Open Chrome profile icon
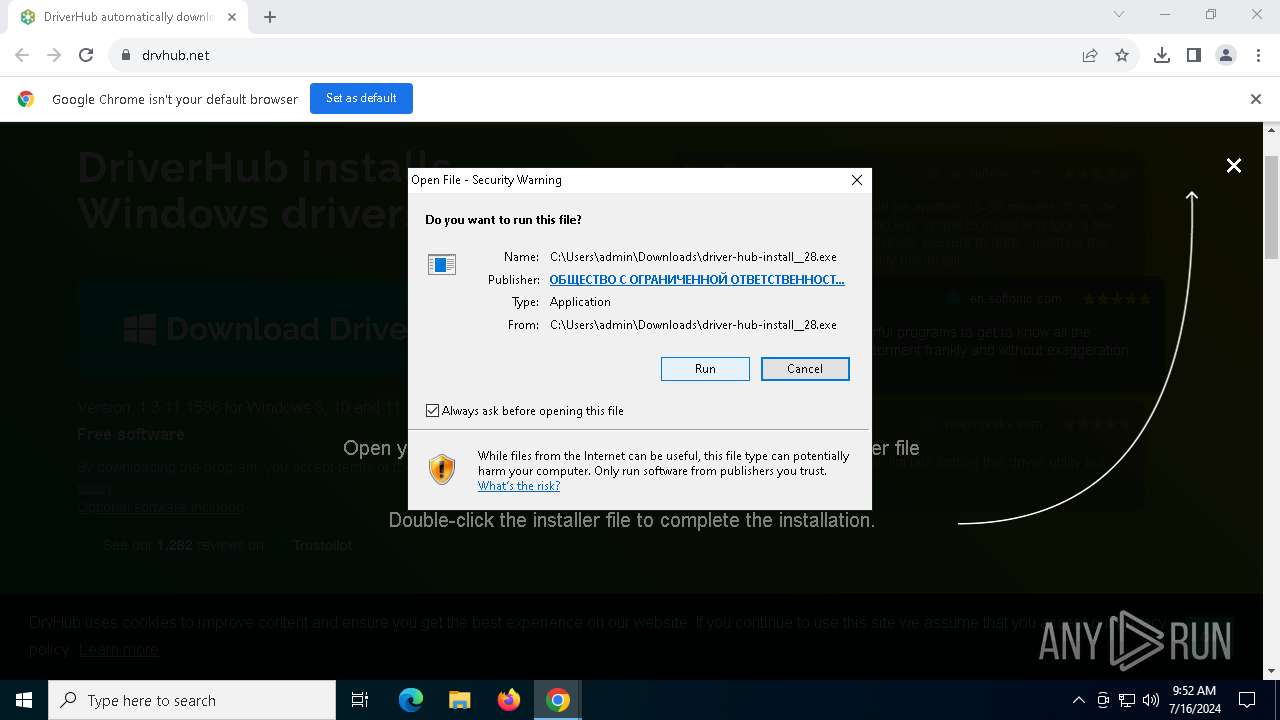The width and height of the screenshot is (1280, 720). [x=1226, y=56]
